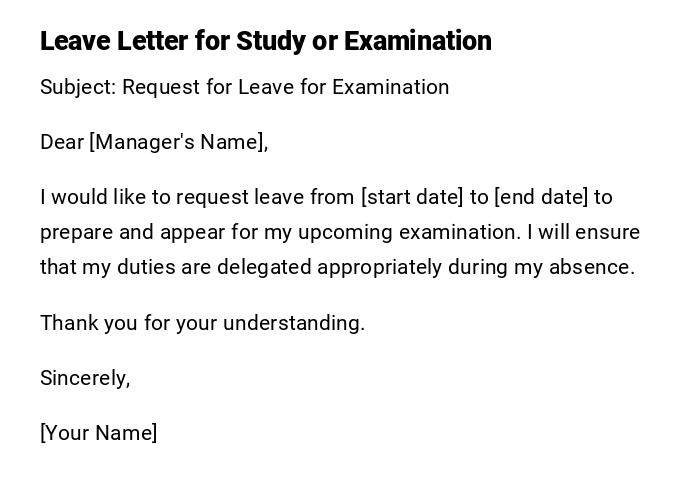The image size is (700, 495).
Task: Click the "Sincerely," closing line
Action: (x=85, y=378)
